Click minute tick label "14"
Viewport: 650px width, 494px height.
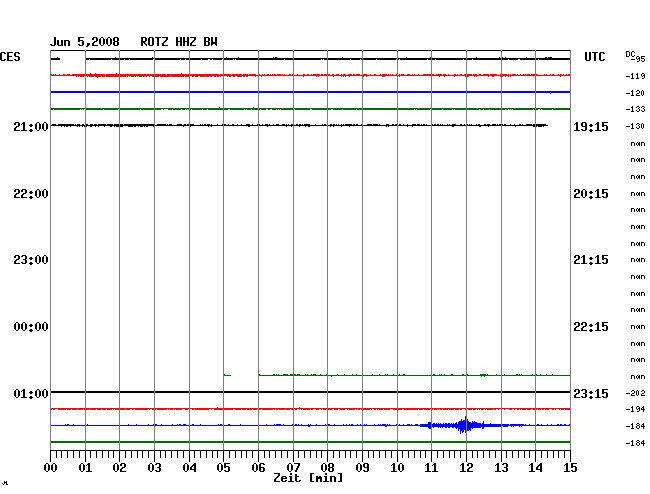pos(535,468)
